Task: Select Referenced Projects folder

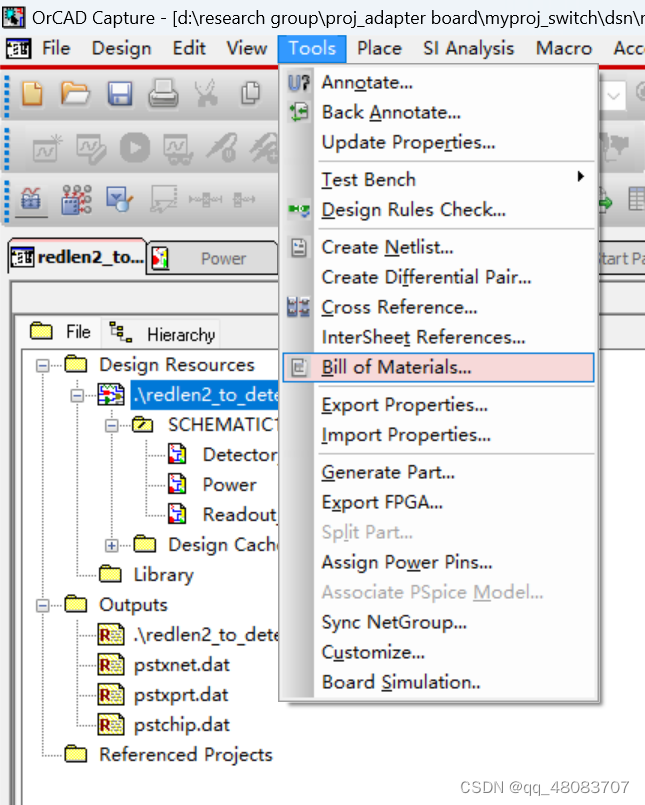Action: (186, 755)
